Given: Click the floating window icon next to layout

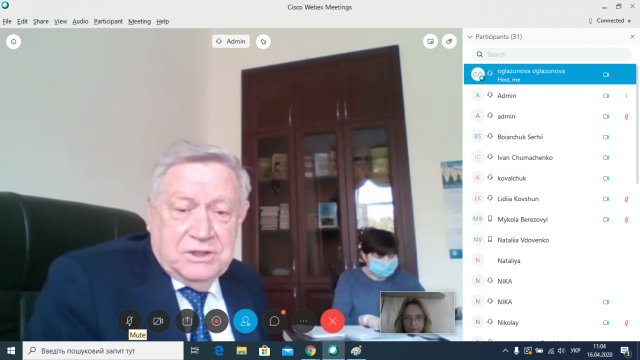Looking at the screenshot, I should pyautogui.click(x=449, y=41).
